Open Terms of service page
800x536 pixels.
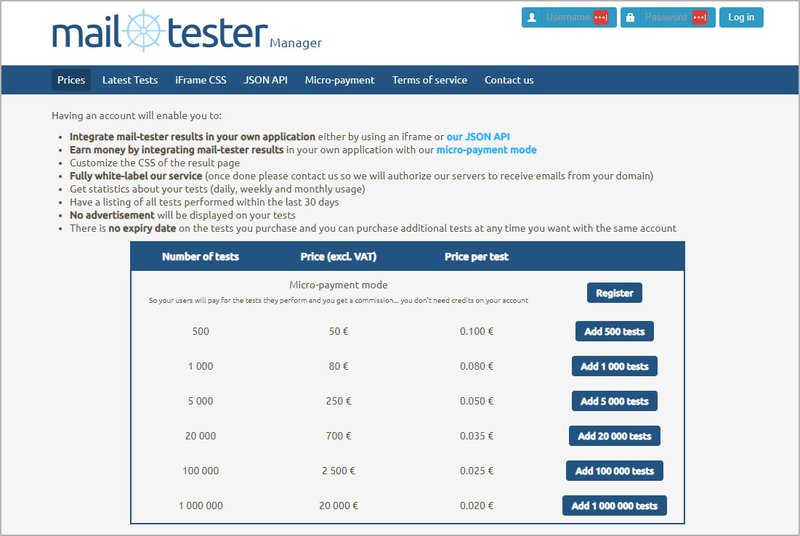point(430,80)
